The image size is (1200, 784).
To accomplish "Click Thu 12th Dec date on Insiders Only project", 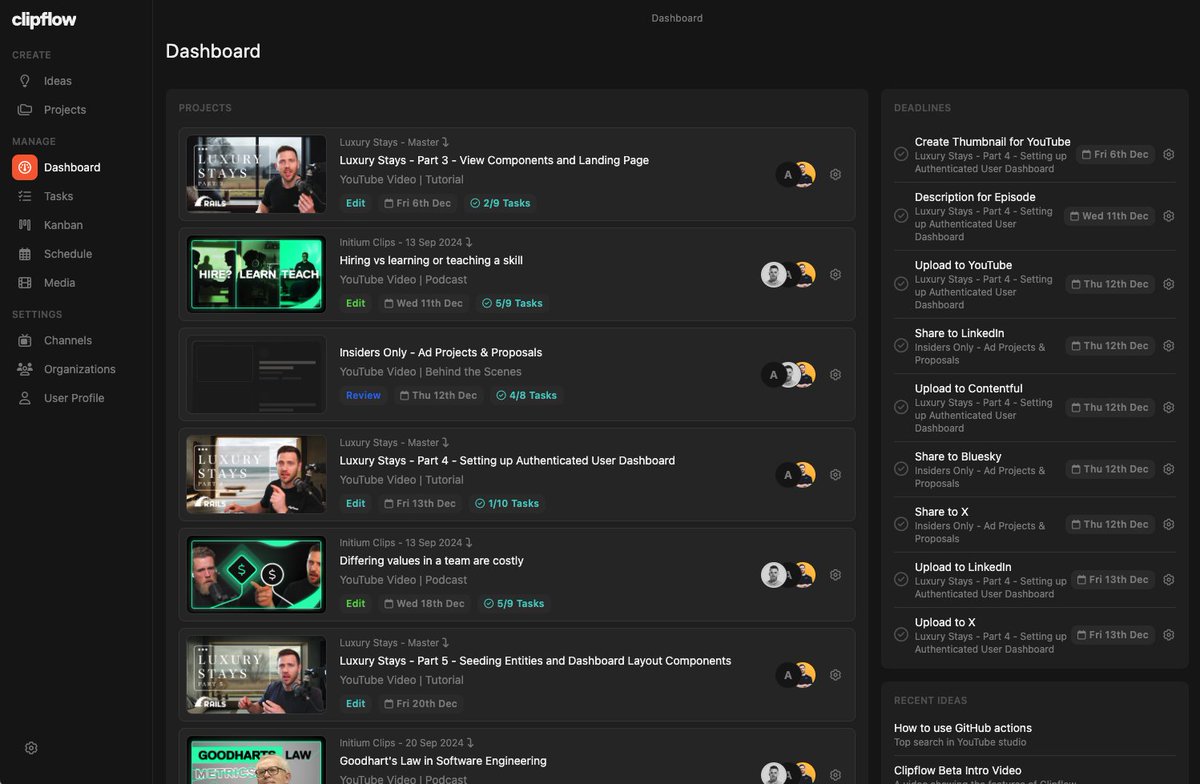I will click(439, 395).
